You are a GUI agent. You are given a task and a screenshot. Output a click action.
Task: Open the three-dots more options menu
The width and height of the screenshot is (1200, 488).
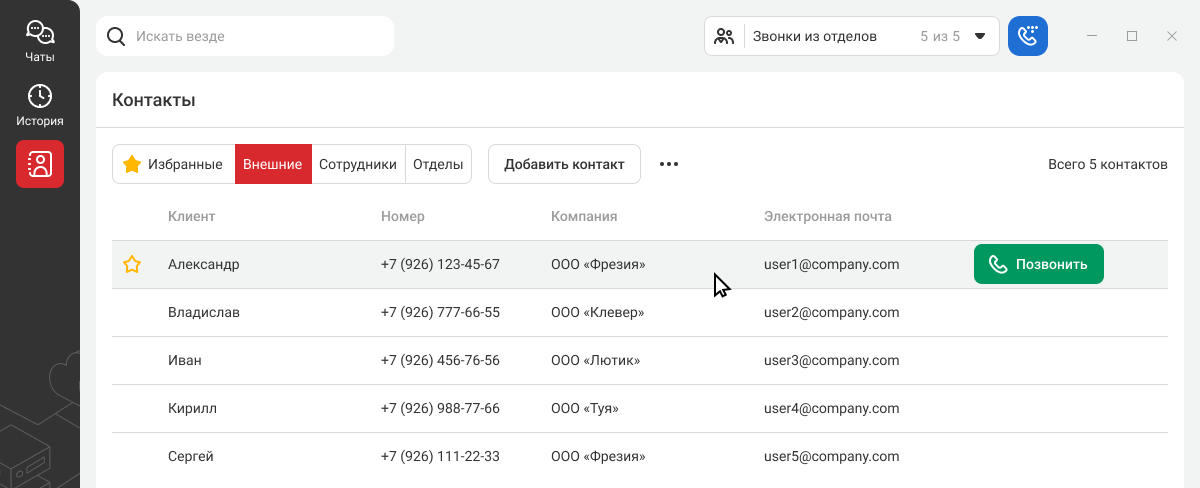click(669, 164)
